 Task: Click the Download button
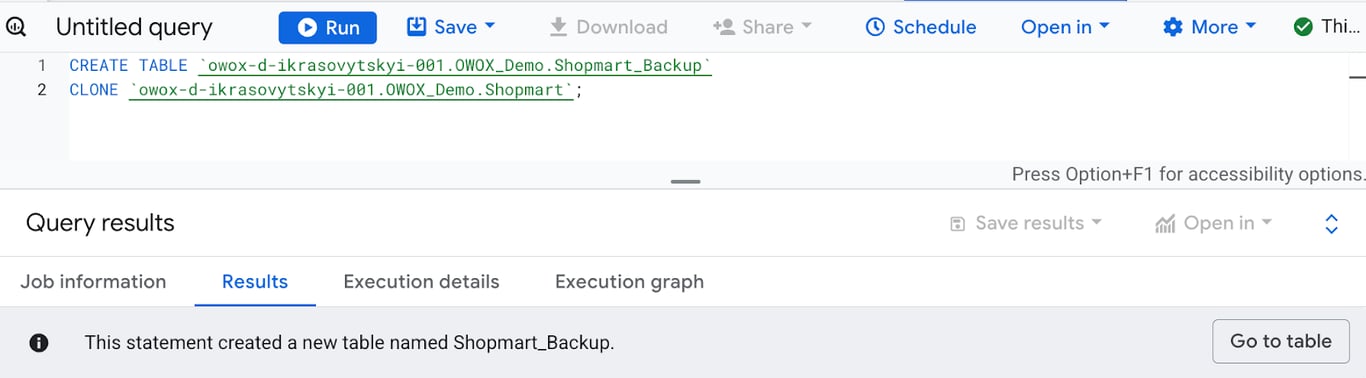click(608, 27)
